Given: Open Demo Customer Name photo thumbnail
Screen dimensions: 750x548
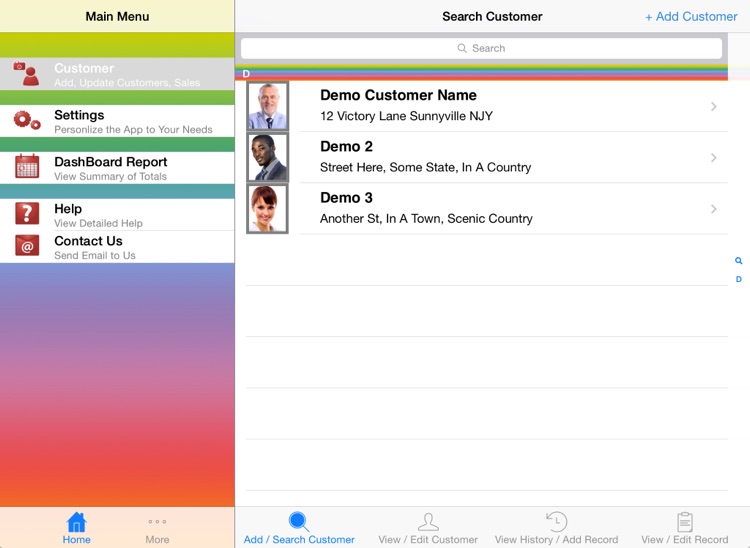Looking at the screenshot, I should pyautogui.click(x=267, y=106).
